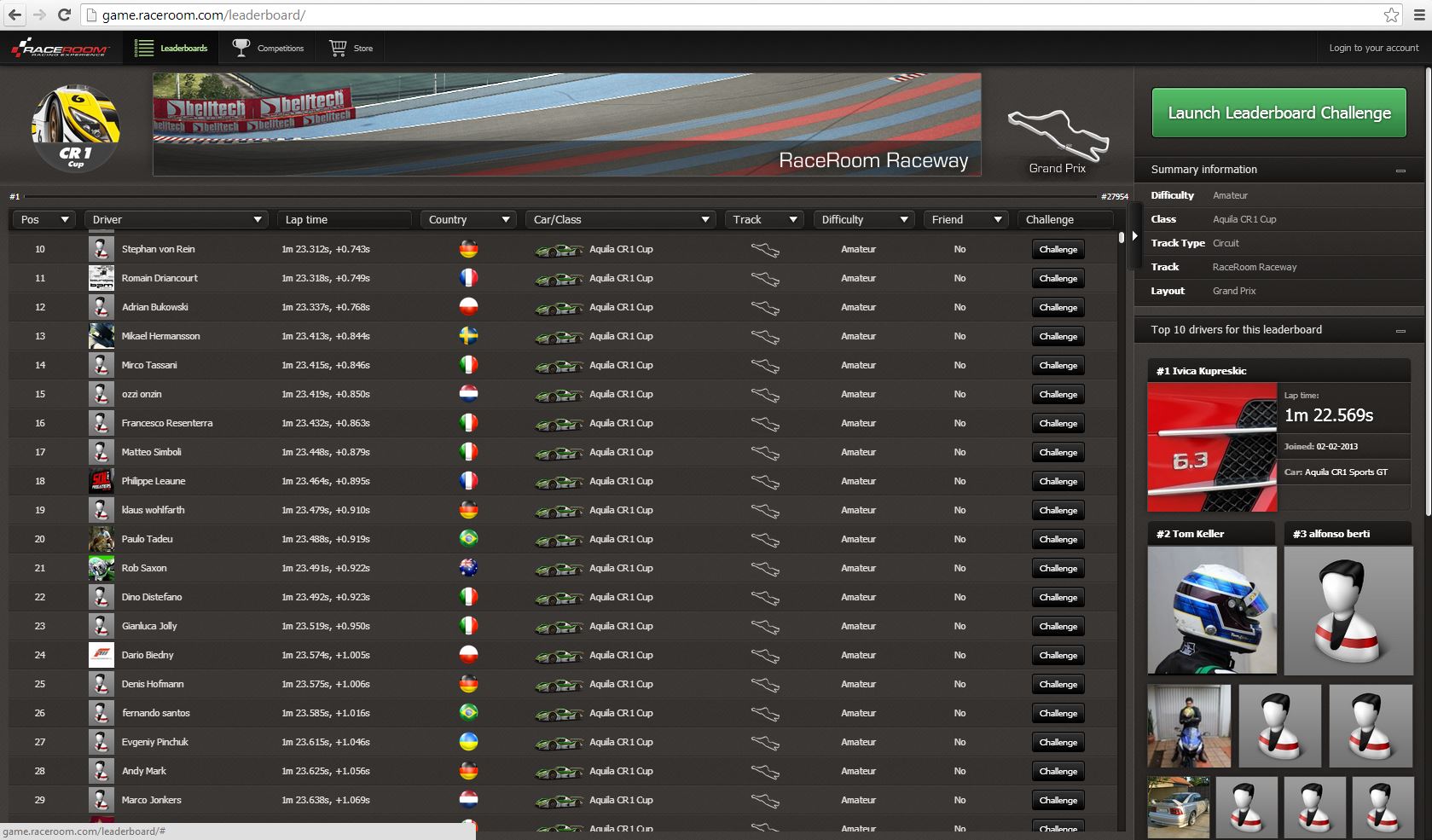The height and width of the screenshot is (840, 1432).
Task: Open #1 Ivica Kupreskic car photo
Action: 1212,447
